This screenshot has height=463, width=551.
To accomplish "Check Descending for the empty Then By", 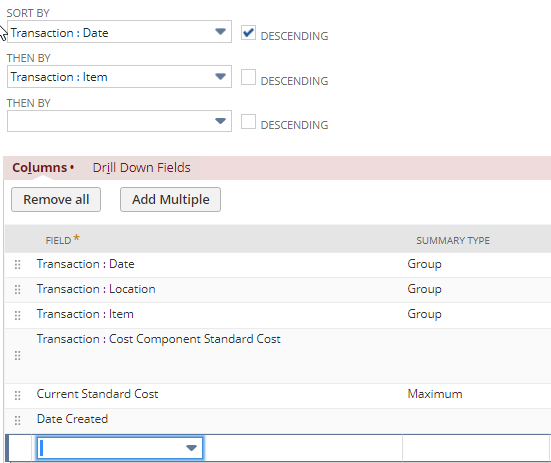I will tap(248, 122).
